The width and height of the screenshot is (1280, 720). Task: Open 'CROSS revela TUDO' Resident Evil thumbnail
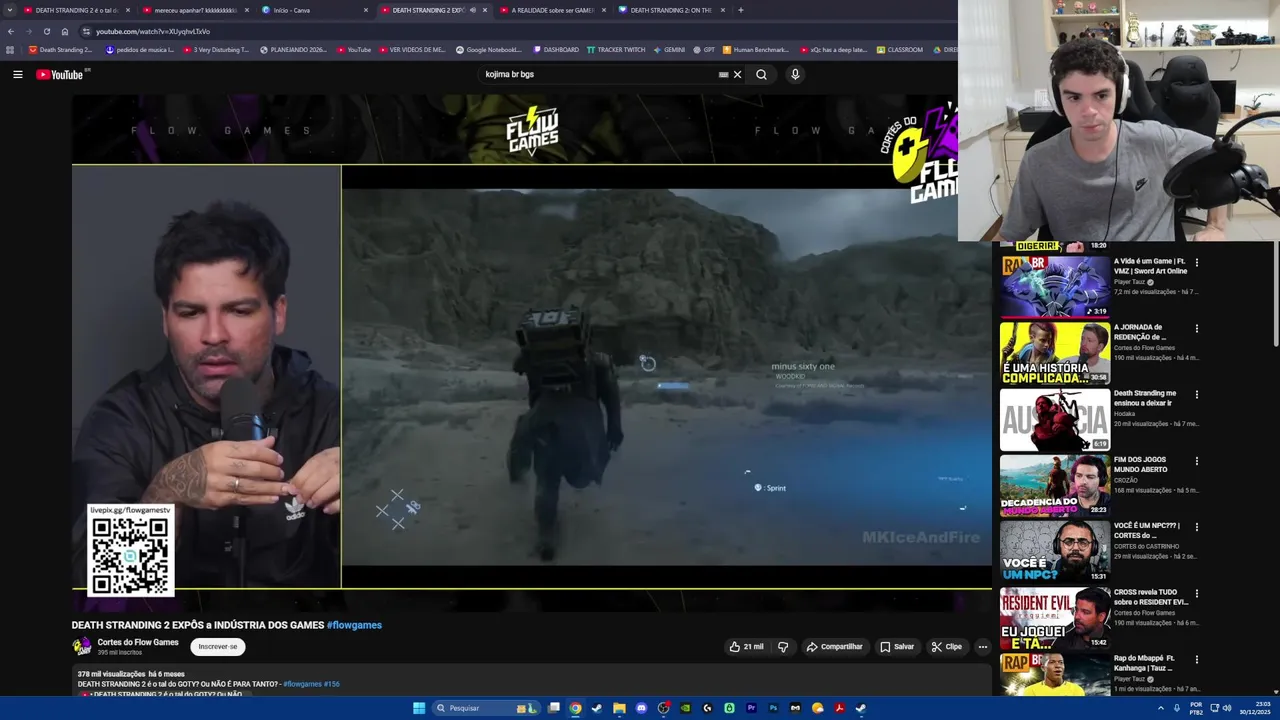[x=1054, y=618]
